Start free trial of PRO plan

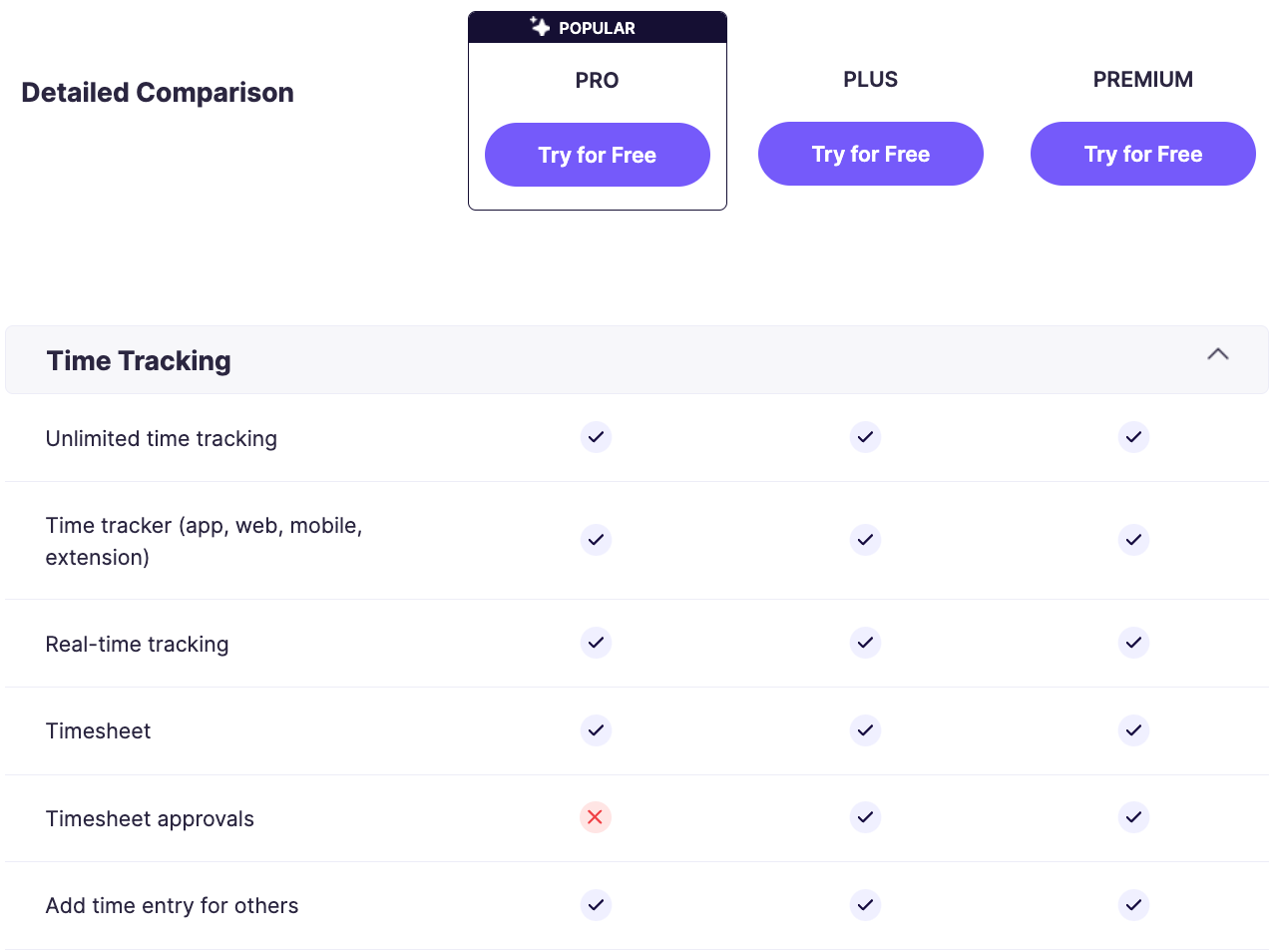click(x=597, y=155)
